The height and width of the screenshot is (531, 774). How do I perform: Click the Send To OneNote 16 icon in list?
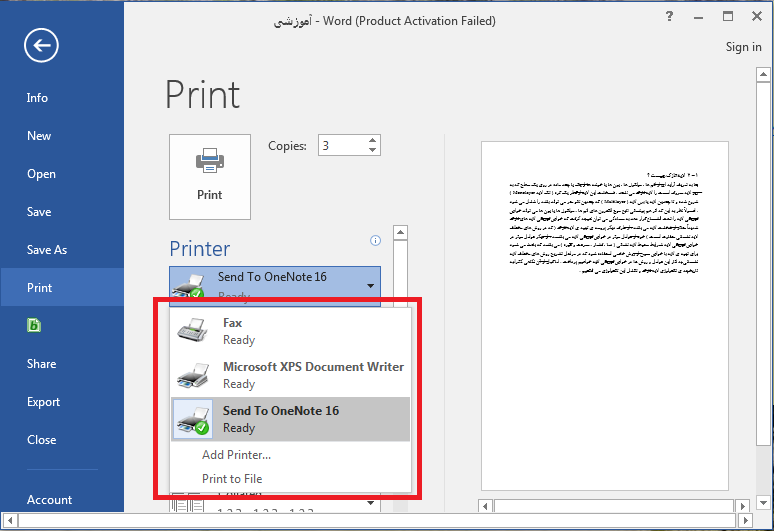click(x=194, y=420)
